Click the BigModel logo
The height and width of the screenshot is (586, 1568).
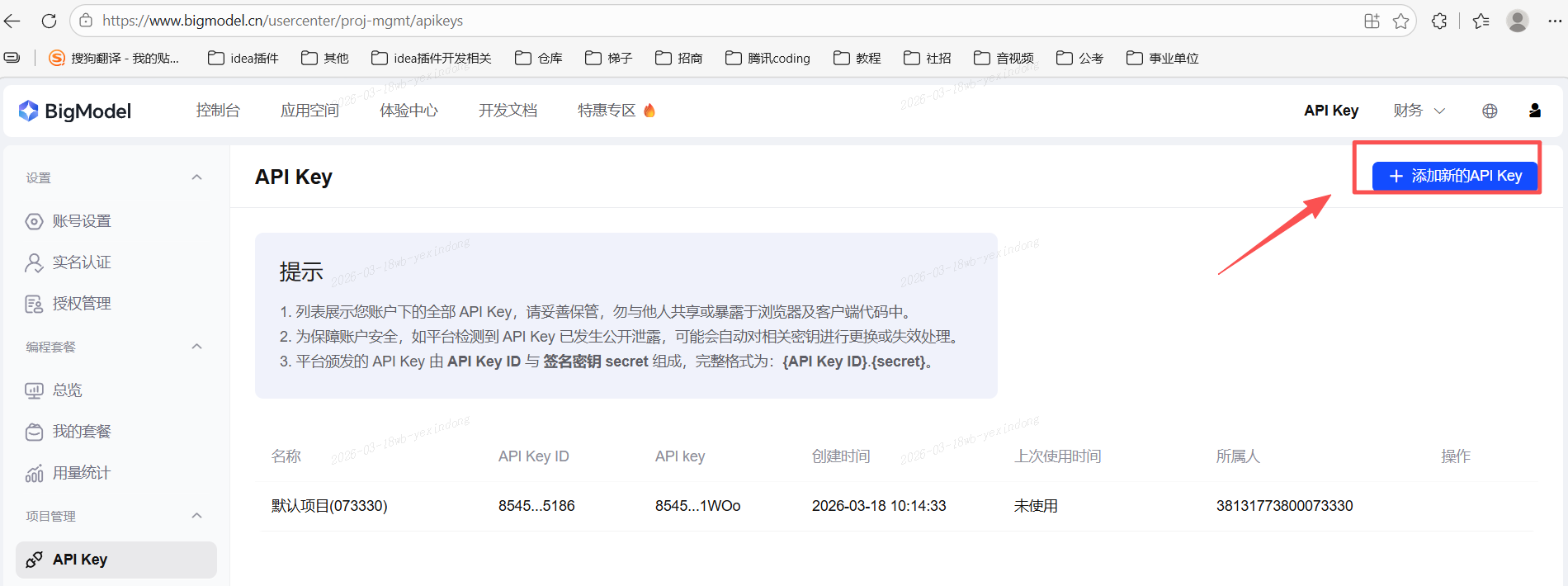click(75, 111)
